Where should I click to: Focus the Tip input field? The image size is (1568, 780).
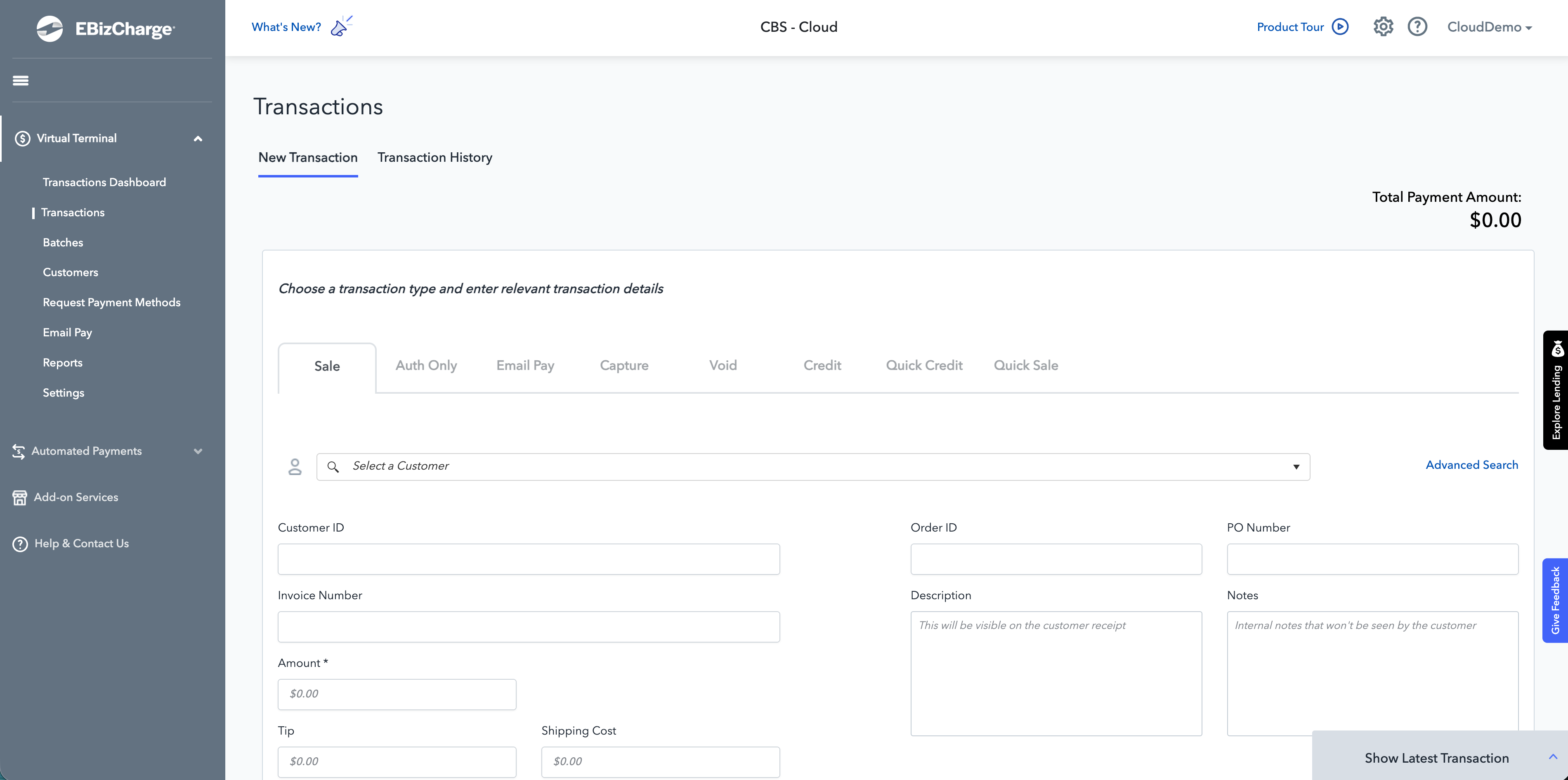point(397,762)
